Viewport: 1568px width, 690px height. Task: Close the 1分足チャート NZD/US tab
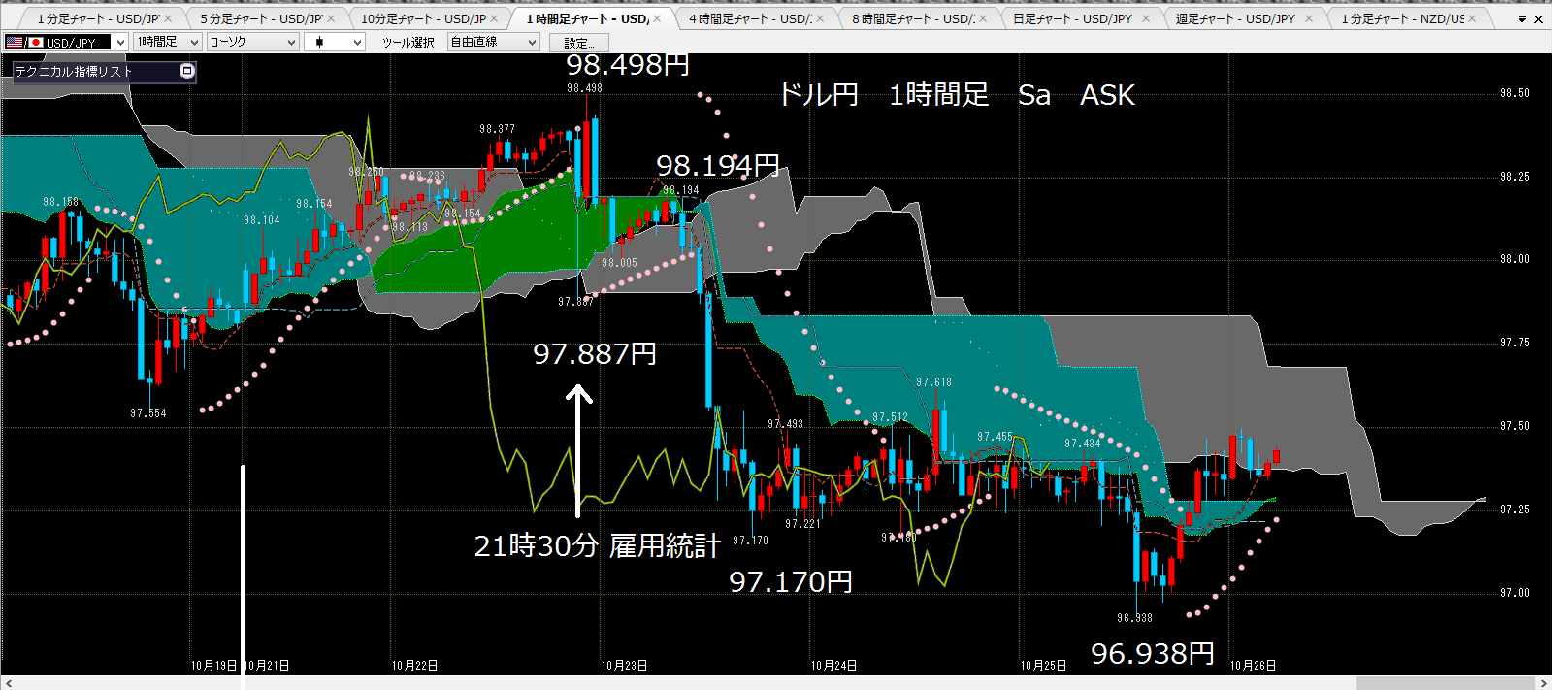click(1472, 18)
